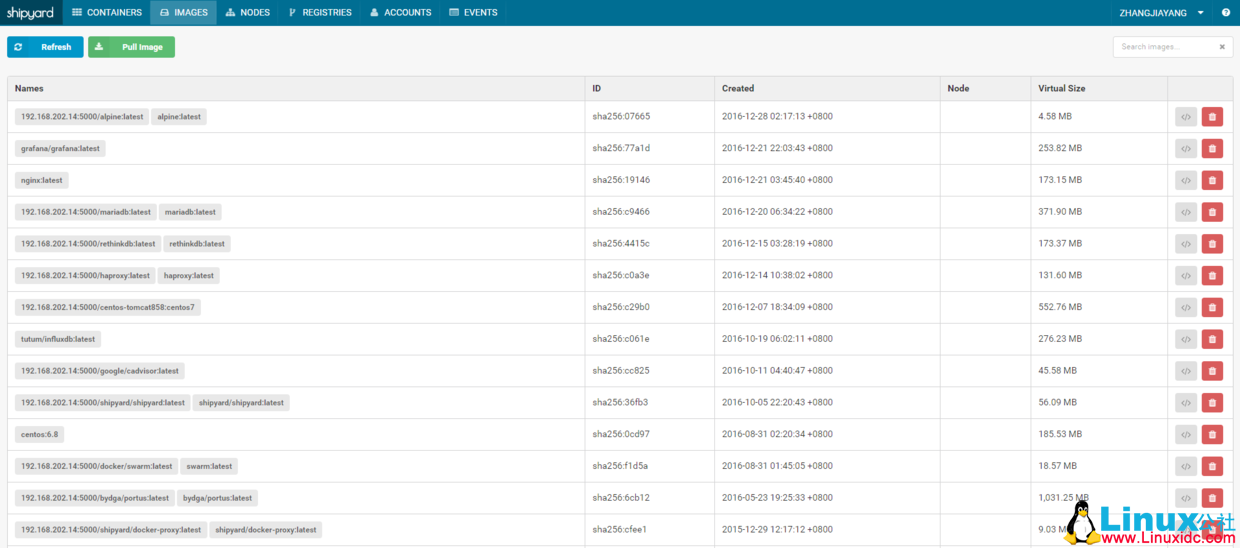The image size is (1240, 548).
Task: Click the 192.168.202.14:5000/alpine:latest tag
Action: point(82,117)
